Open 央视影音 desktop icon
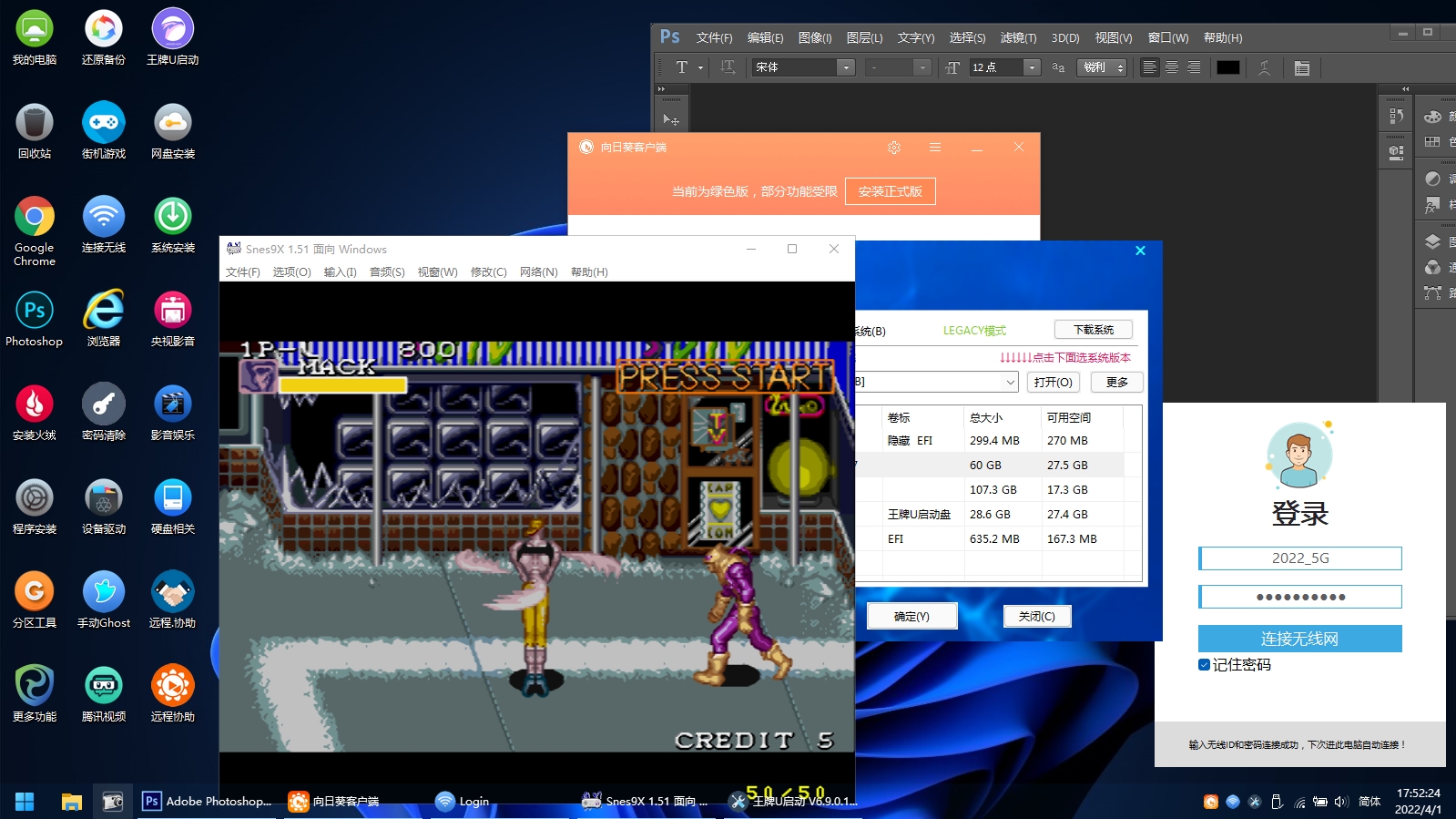The height and width of the screenshot is (819, 1456). [172, 319]
